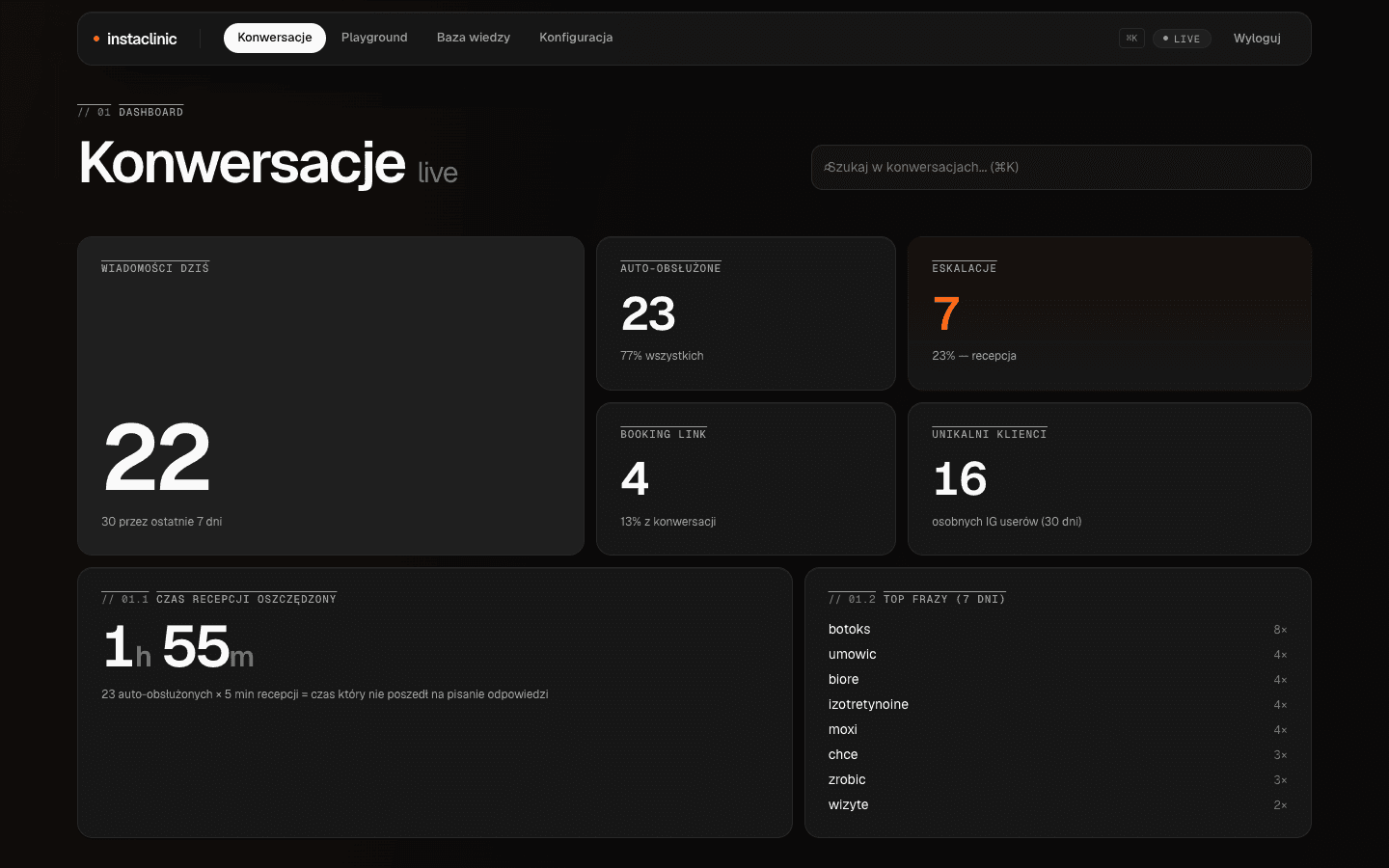
Task: Click the Top frazy (7 dni) heading
Action: pos(916,599)
